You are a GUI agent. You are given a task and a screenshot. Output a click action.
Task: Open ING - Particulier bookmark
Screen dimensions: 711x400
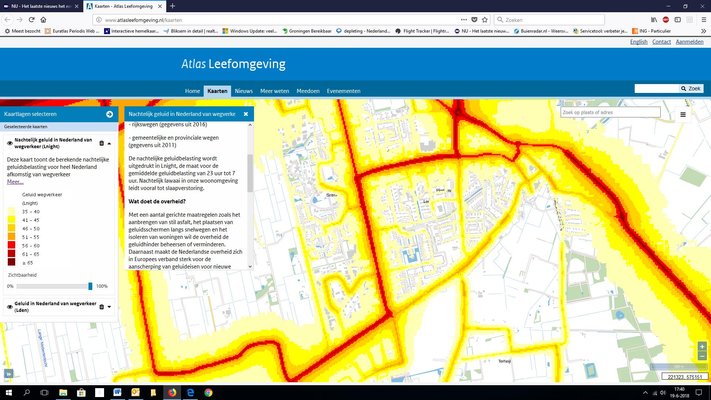tap(651, 31)
